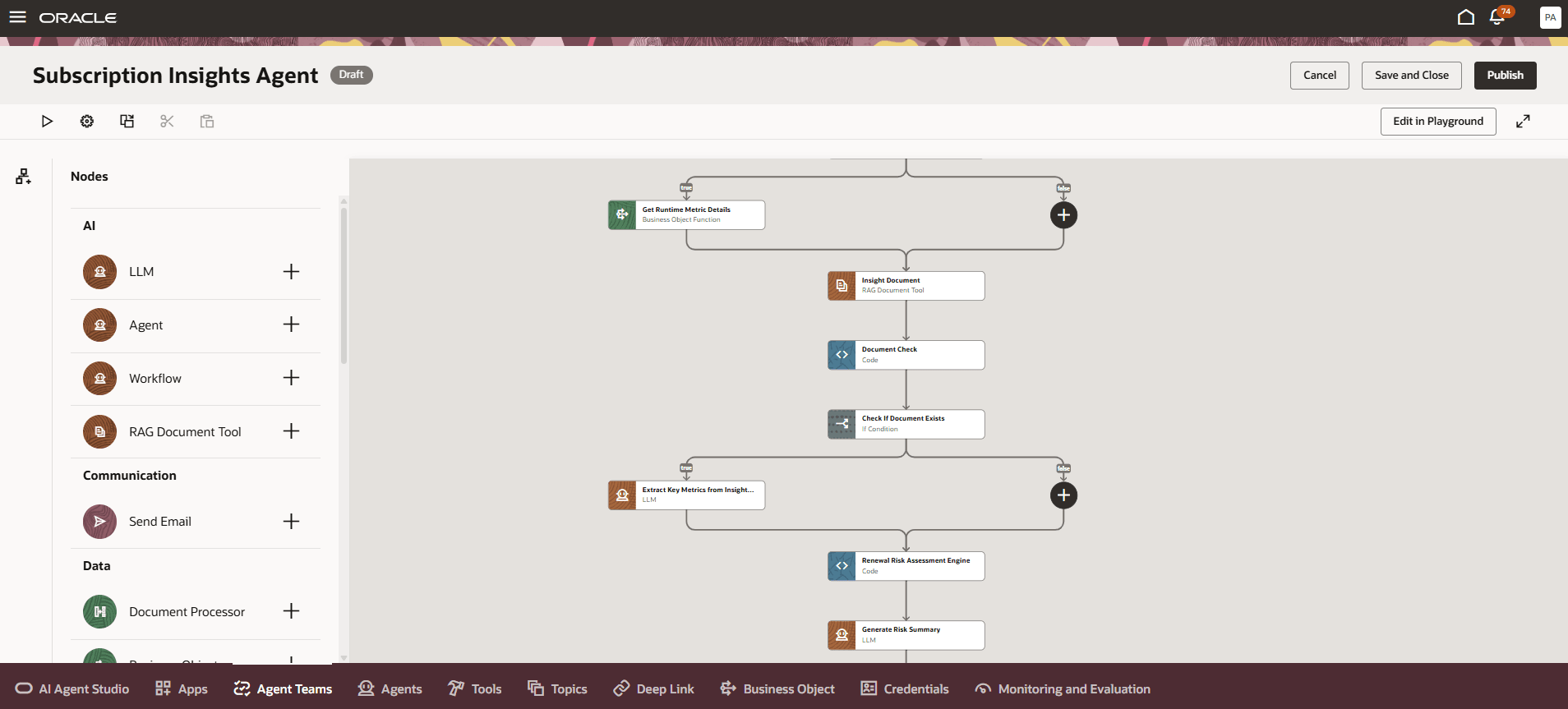Select the Insight Document node

(x=906, y=286)
